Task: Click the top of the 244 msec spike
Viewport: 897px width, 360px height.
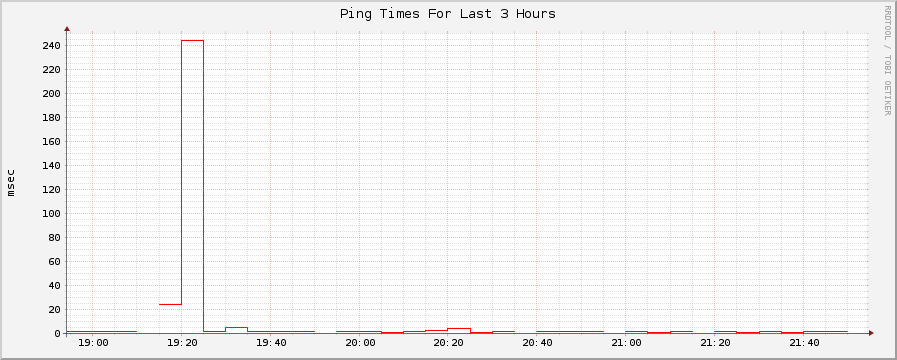Action: click(x=192, y=41)
